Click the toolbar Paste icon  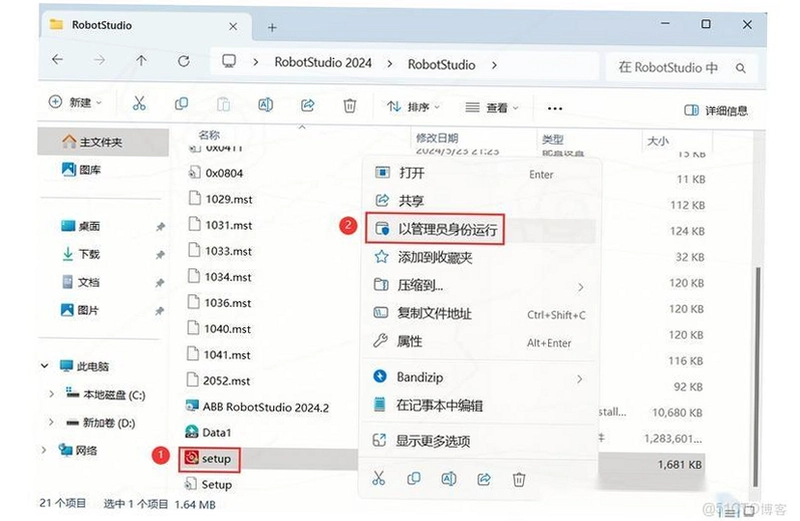[x=223, y=105]
